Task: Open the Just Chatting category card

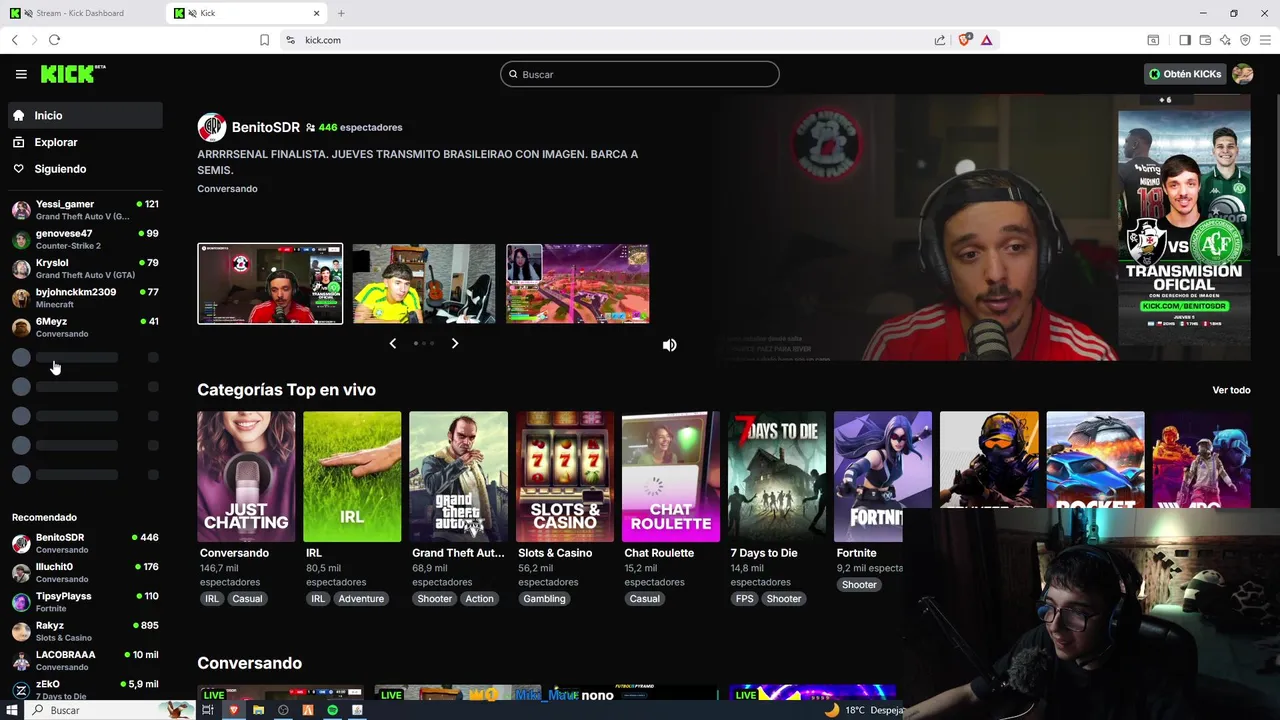Action: click(x=246, y=477)
